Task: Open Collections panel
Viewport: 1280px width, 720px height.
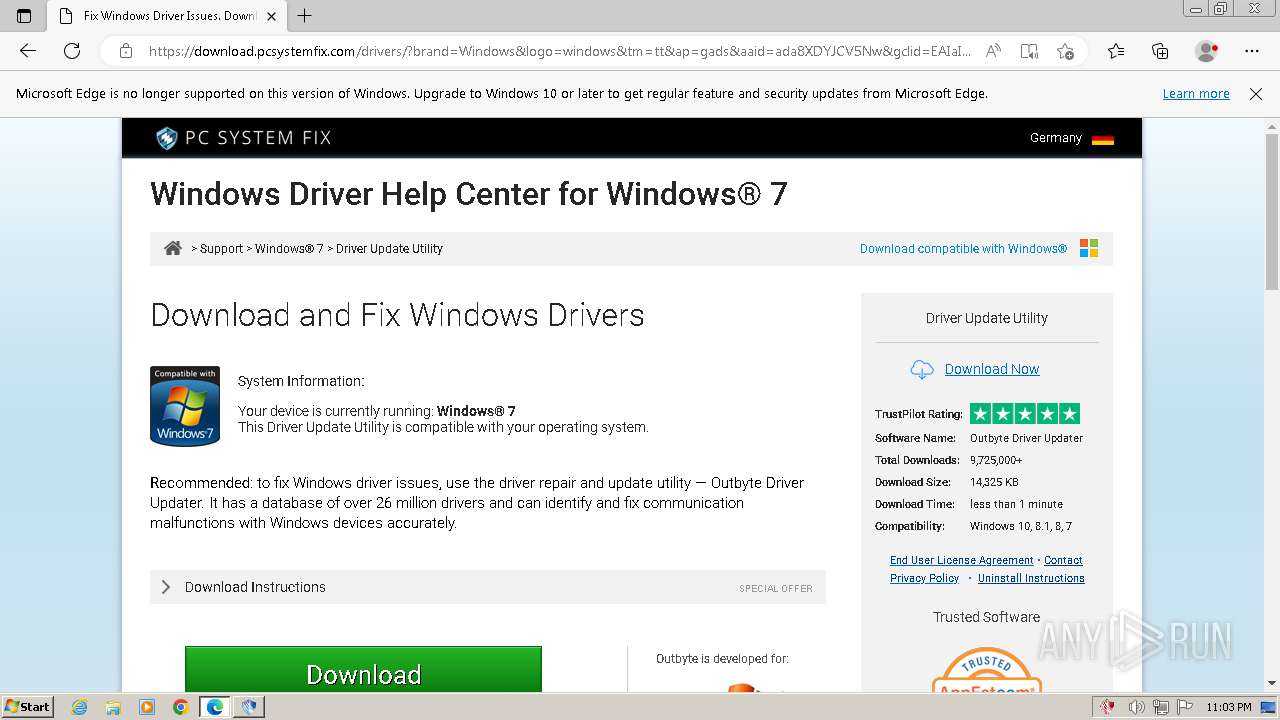Action: click(1160, 51)
